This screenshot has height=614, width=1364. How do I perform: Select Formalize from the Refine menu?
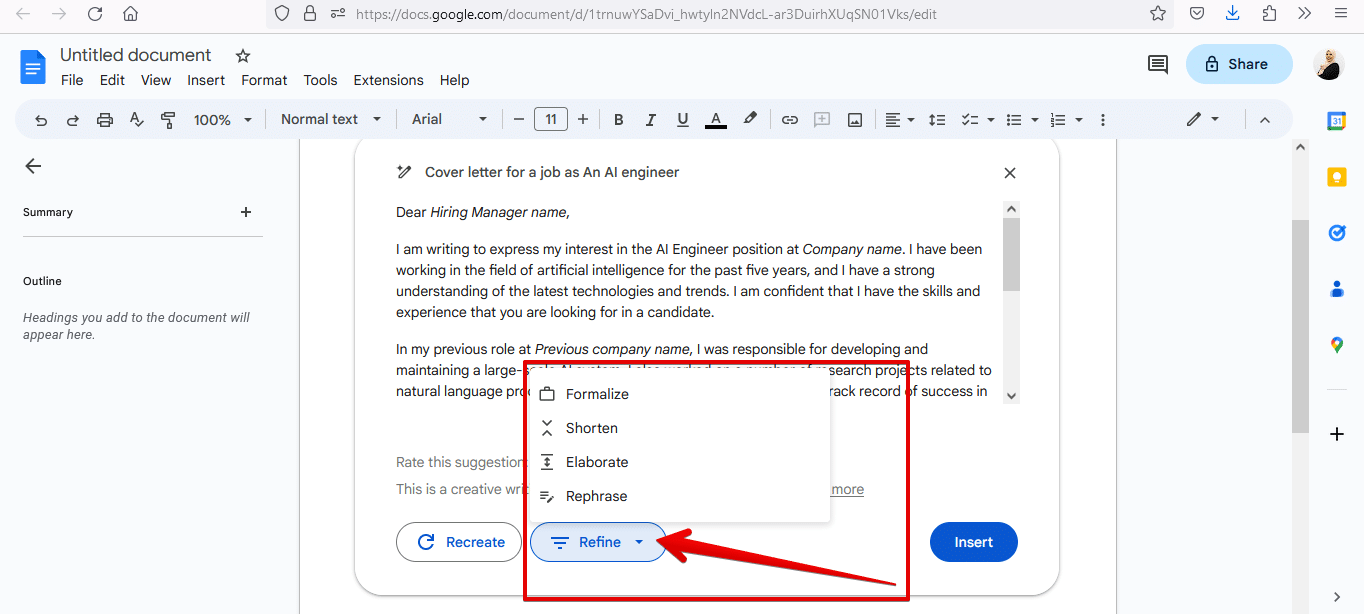point(680,394)
